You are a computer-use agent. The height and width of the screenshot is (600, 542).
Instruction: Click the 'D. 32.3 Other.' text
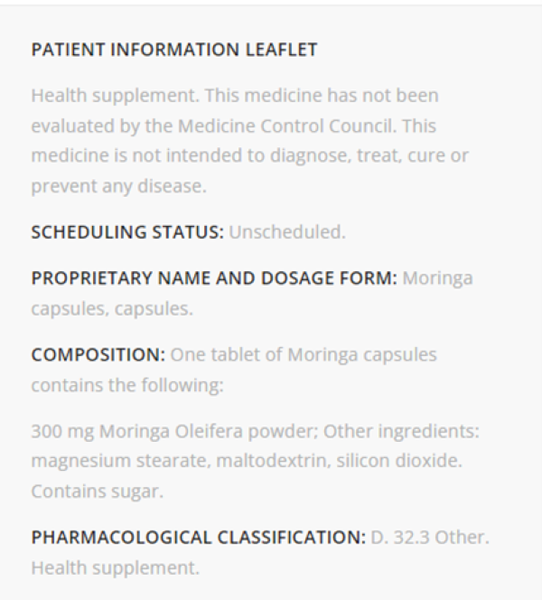tap(430, 537)
